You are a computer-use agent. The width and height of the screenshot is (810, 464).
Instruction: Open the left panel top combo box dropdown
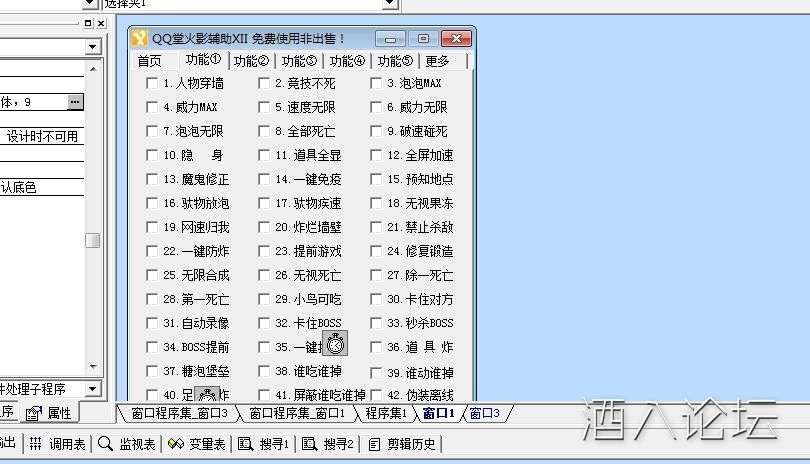(92, 47)
